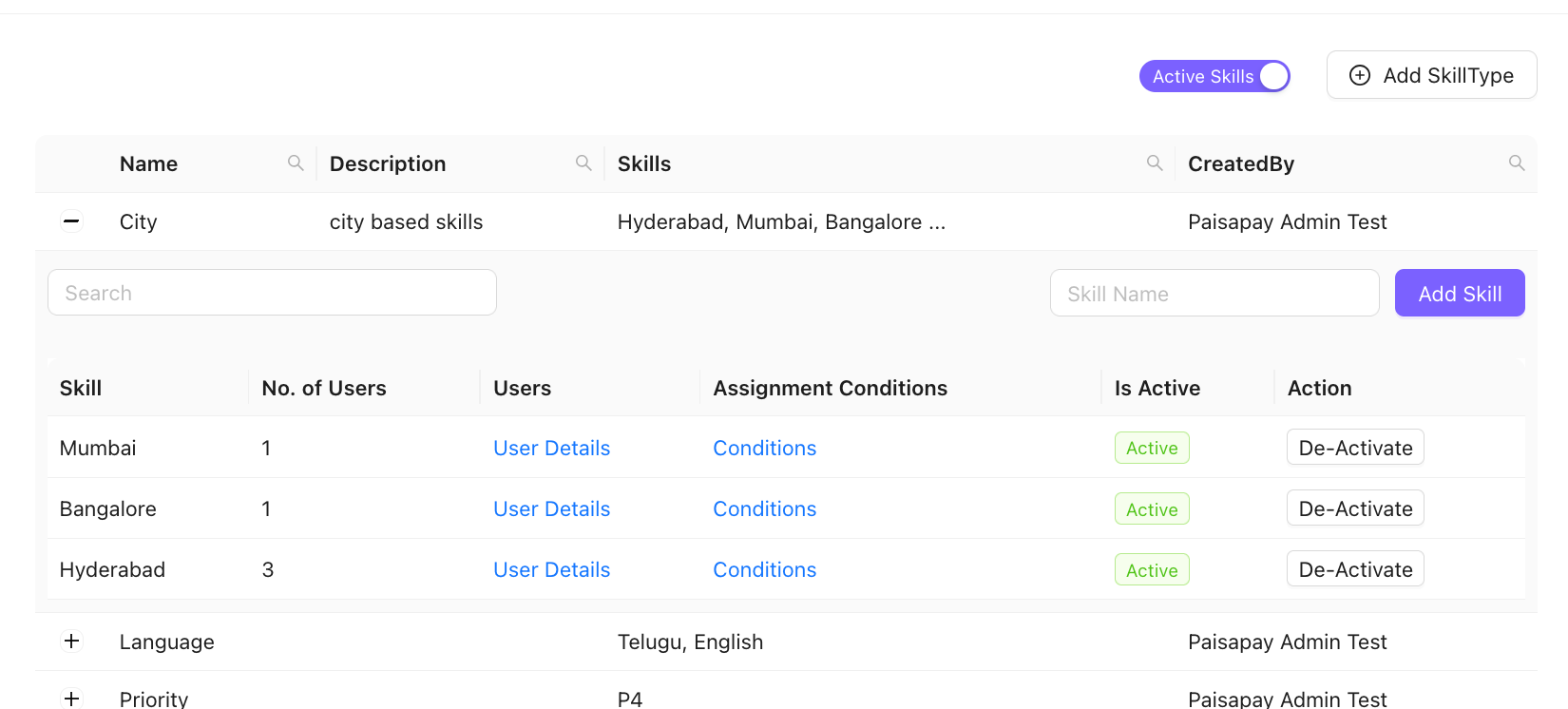Toggle the Active Skills switch

1214,76
